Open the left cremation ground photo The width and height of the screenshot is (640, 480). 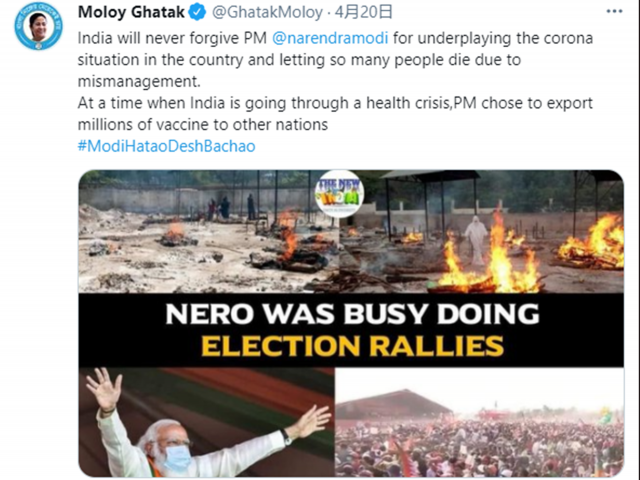[209, 231]
